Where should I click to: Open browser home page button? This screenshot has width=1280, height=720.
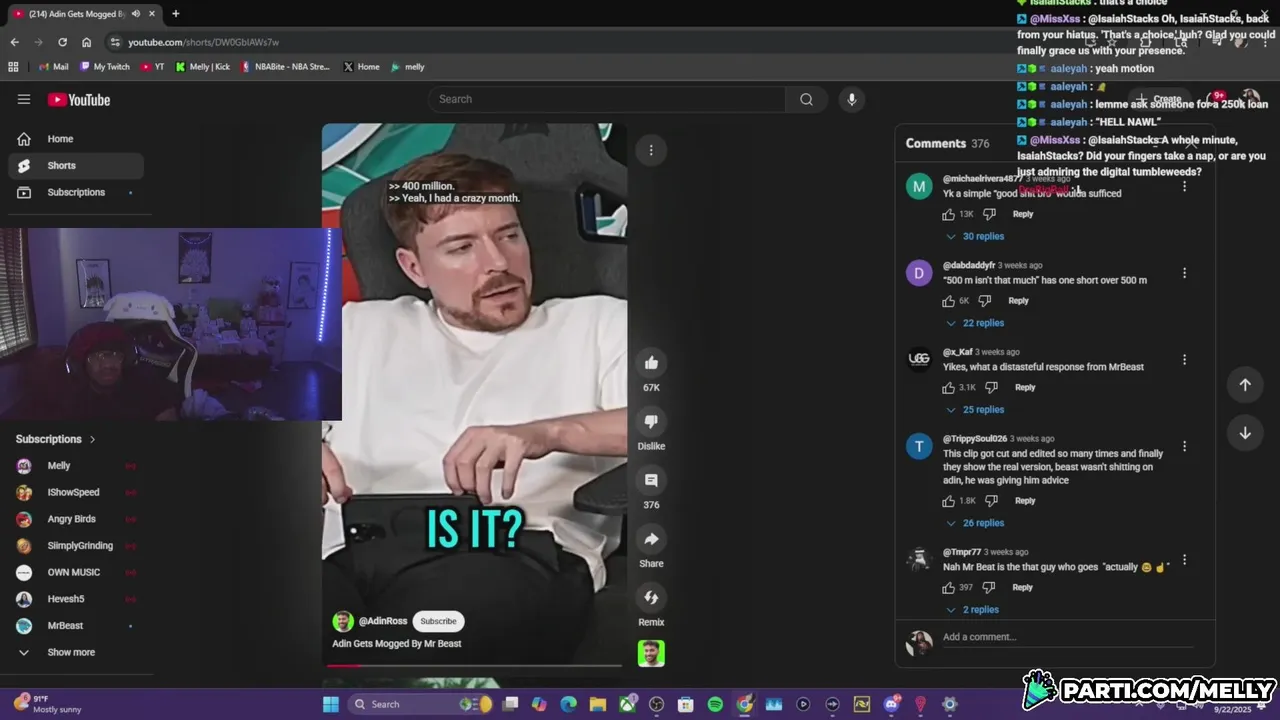pos(86,42)
